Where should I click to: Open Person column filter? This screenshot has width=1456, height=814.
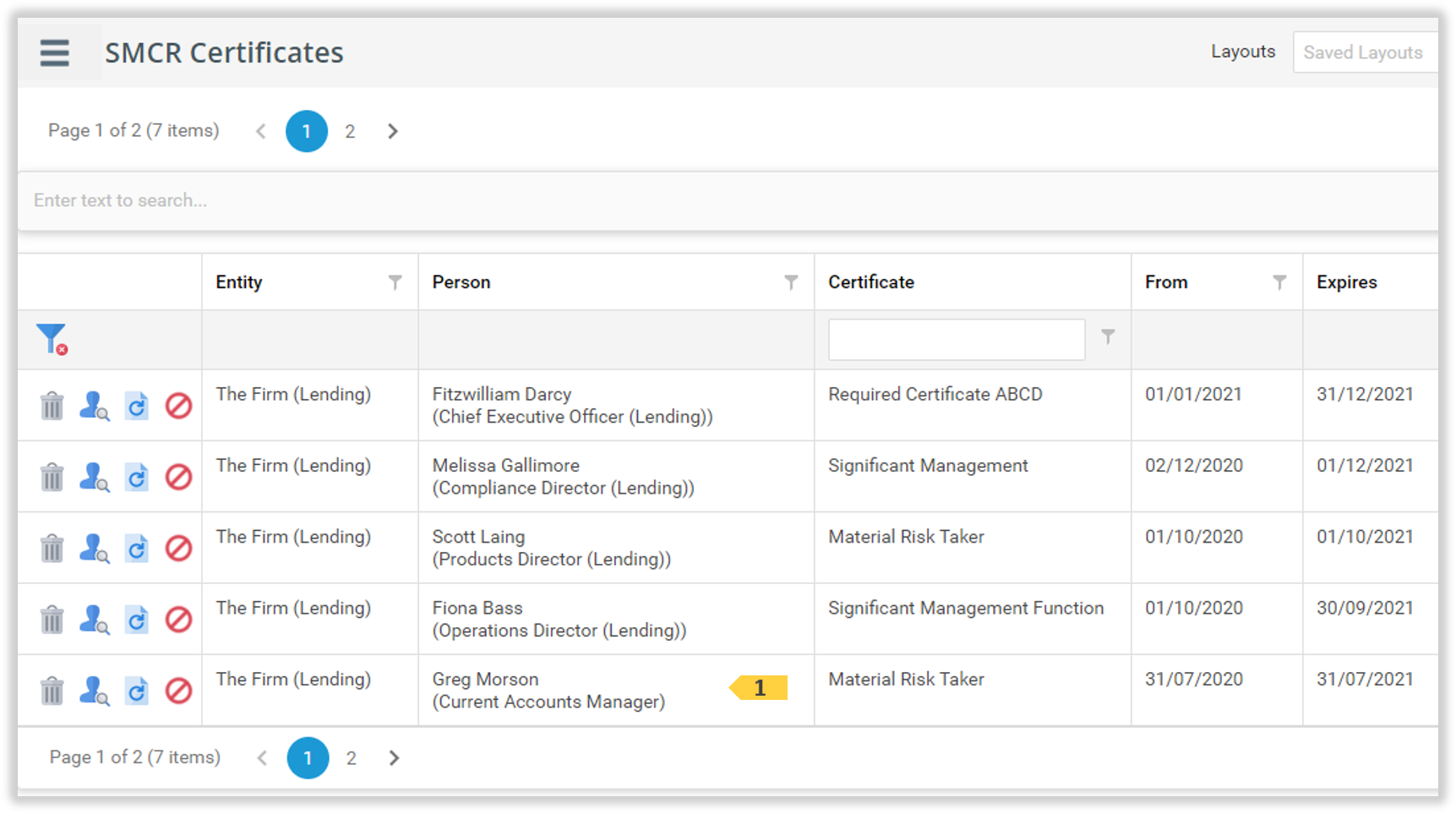pyautogui.click(x=791, y=282)
